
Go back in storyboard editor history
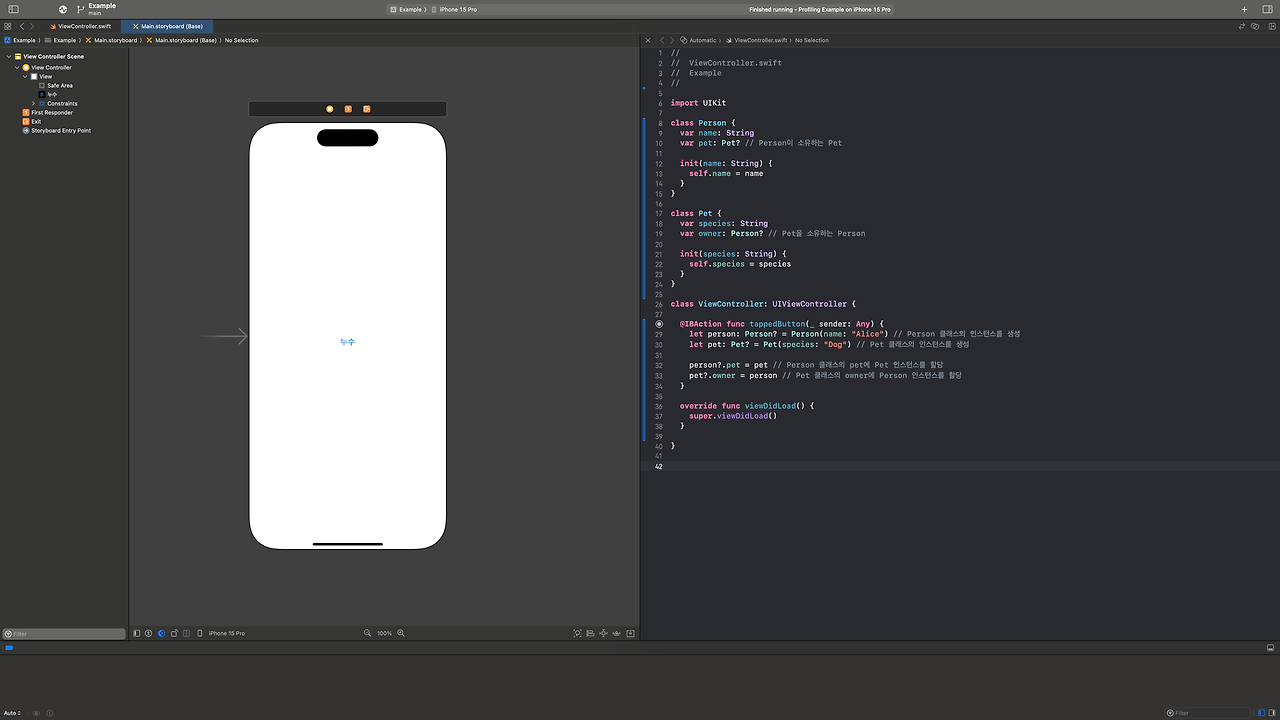click(22, 26)
